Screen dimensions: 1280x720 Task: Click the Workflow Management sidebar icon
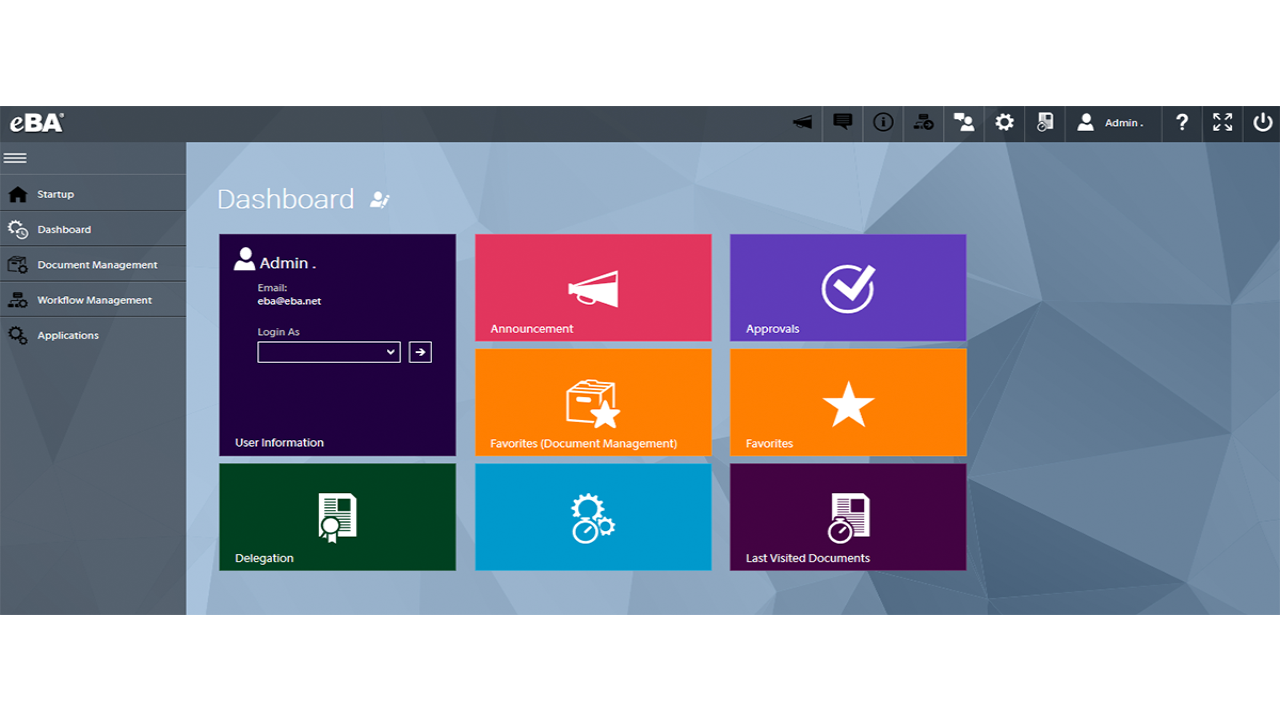click(x=18, y=300)
